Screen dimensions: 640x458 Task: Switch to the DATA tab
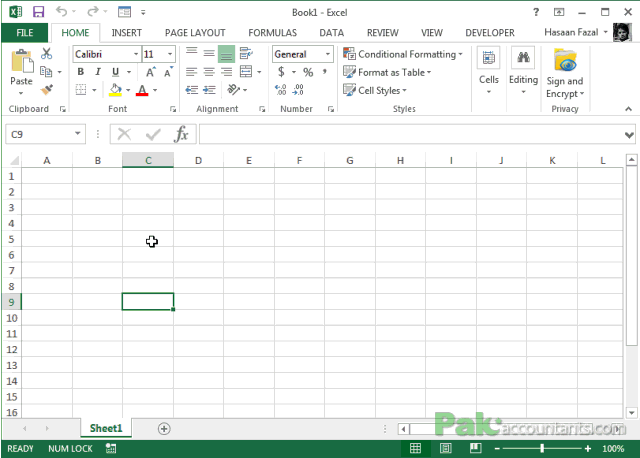[331, 33]
